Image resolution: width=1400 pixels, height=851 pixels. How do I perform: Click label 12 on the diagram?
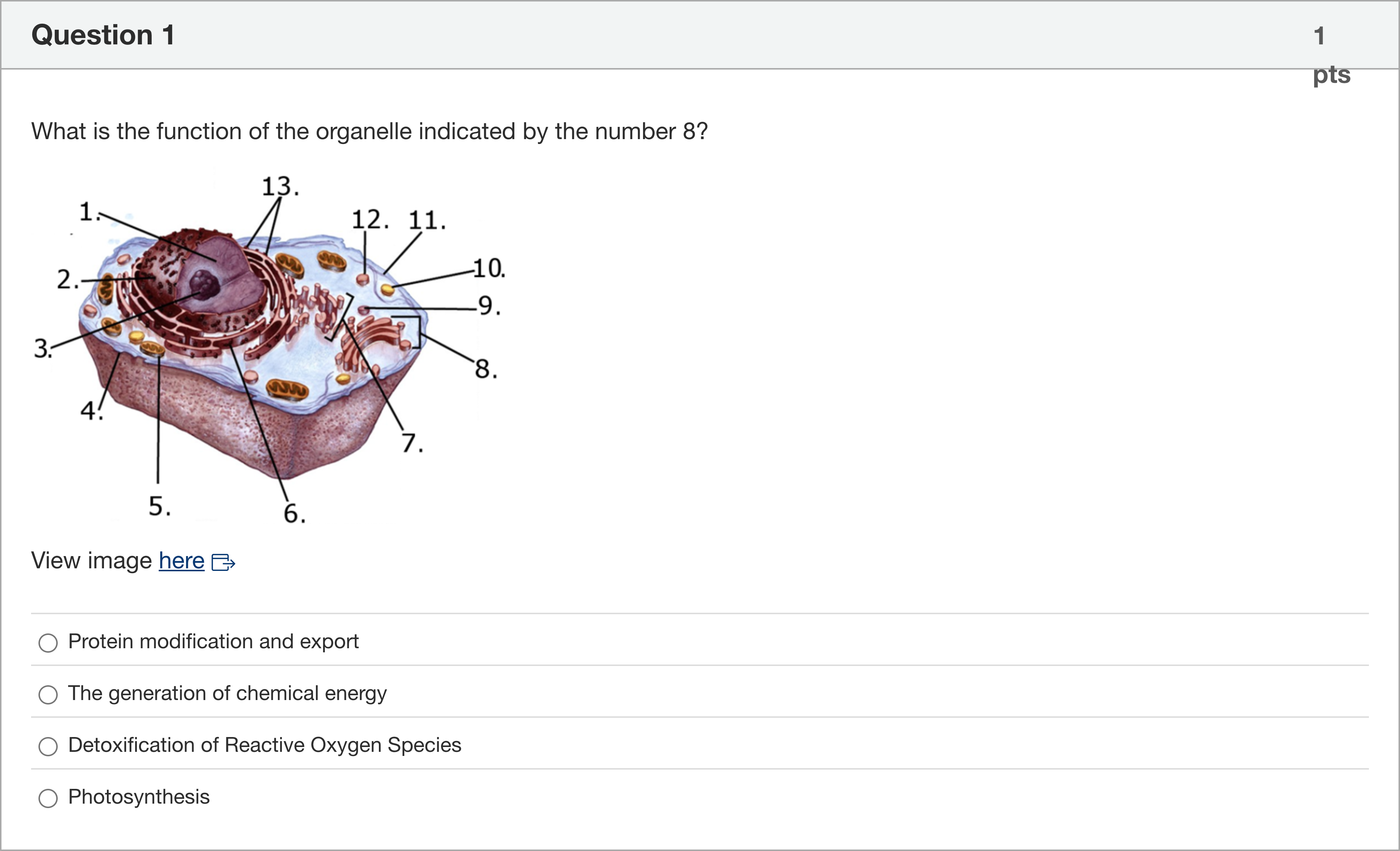tap(370, 219)
